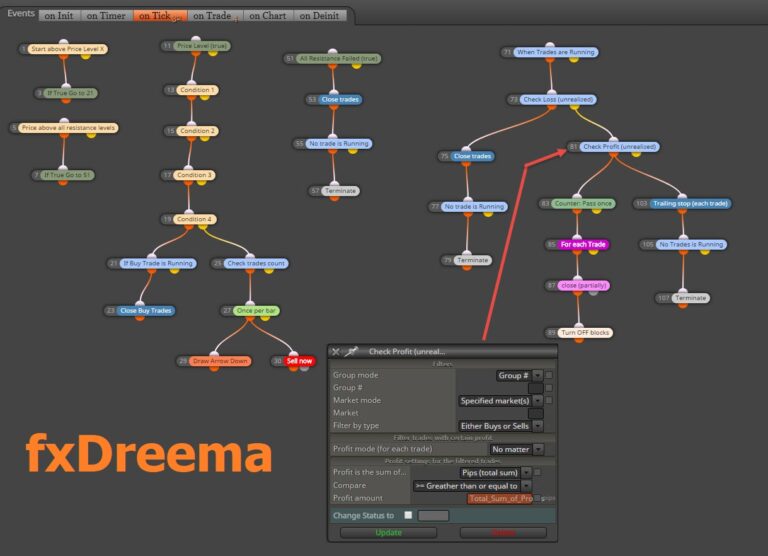768x556 pixels.
Task: Select the magenta For each Trade block
Action: pos(583,244)
